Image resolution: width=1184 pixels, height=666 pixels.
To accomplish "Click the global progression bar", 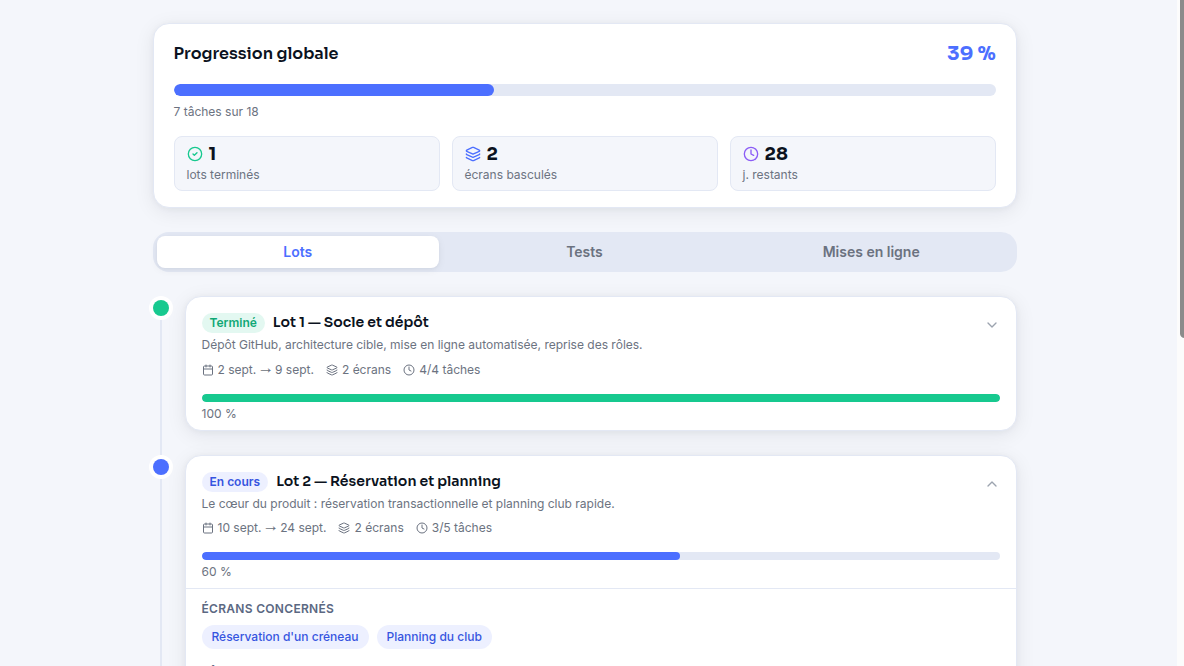I will click(x=584, y=90).
